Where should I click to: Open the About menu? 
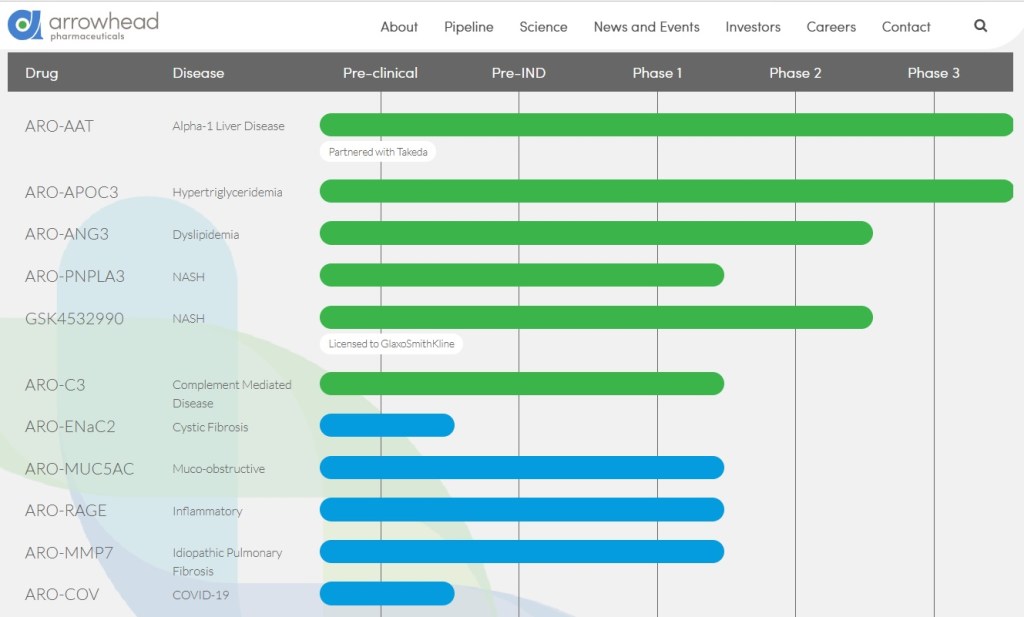point(399,27)
